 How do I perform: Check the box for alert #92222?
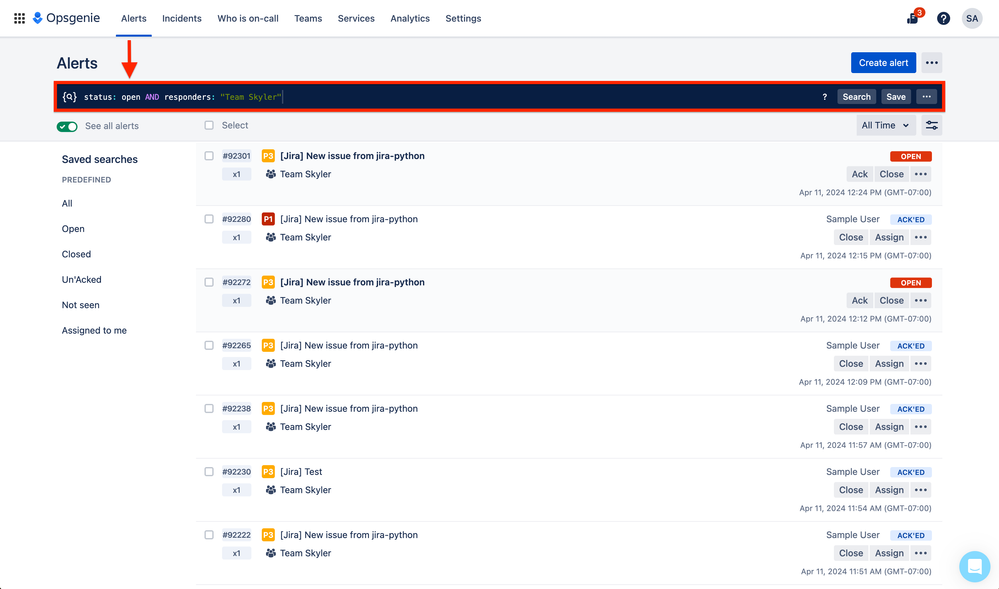pyautogui.click(x=209, y=535)
